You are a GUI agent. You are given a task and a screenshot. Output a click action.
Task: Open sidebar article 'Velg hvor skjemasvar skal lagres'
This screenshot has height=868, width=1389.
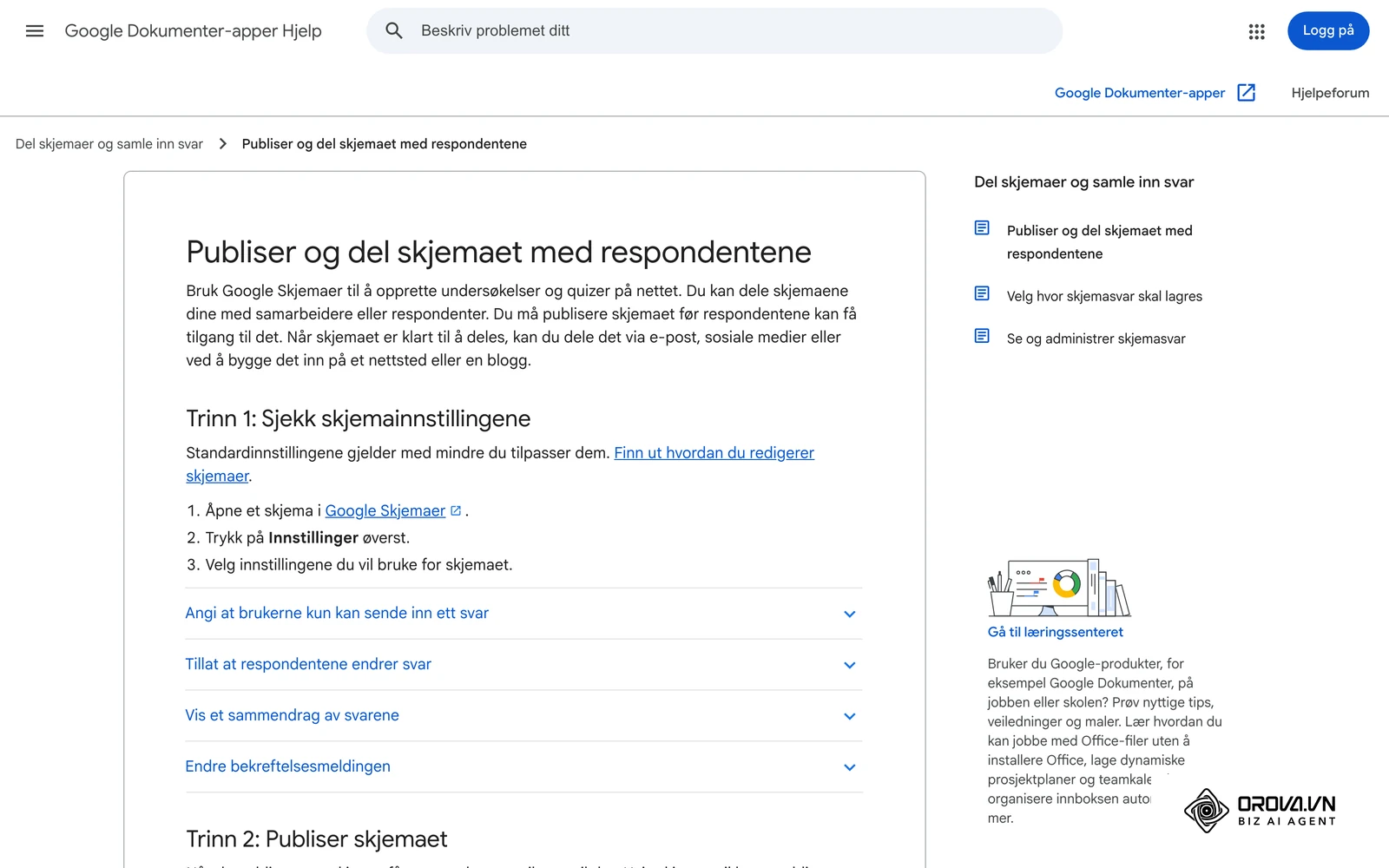click(1104, 296)
